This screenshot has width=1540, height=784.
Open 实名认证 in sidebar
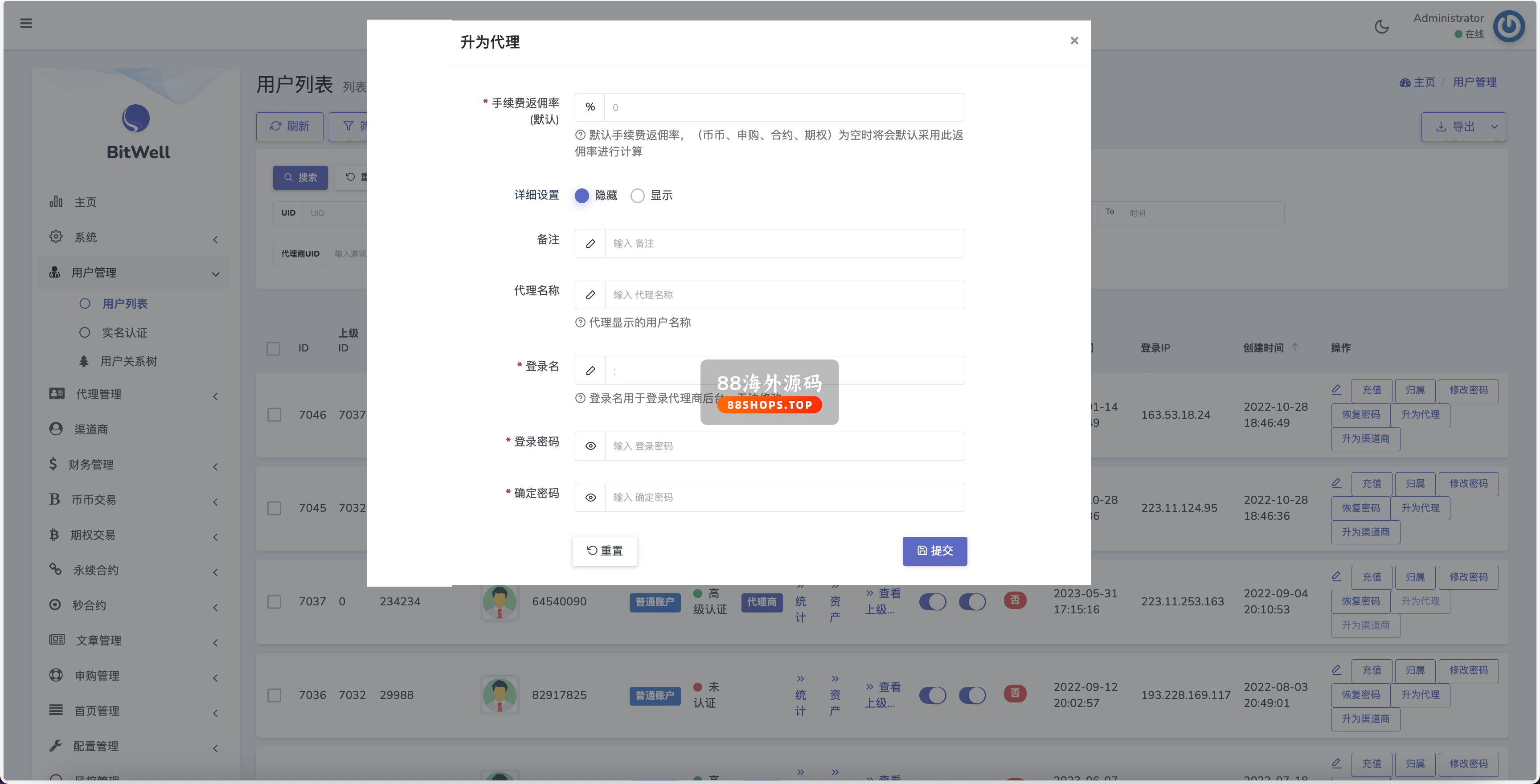coord(124,332)
